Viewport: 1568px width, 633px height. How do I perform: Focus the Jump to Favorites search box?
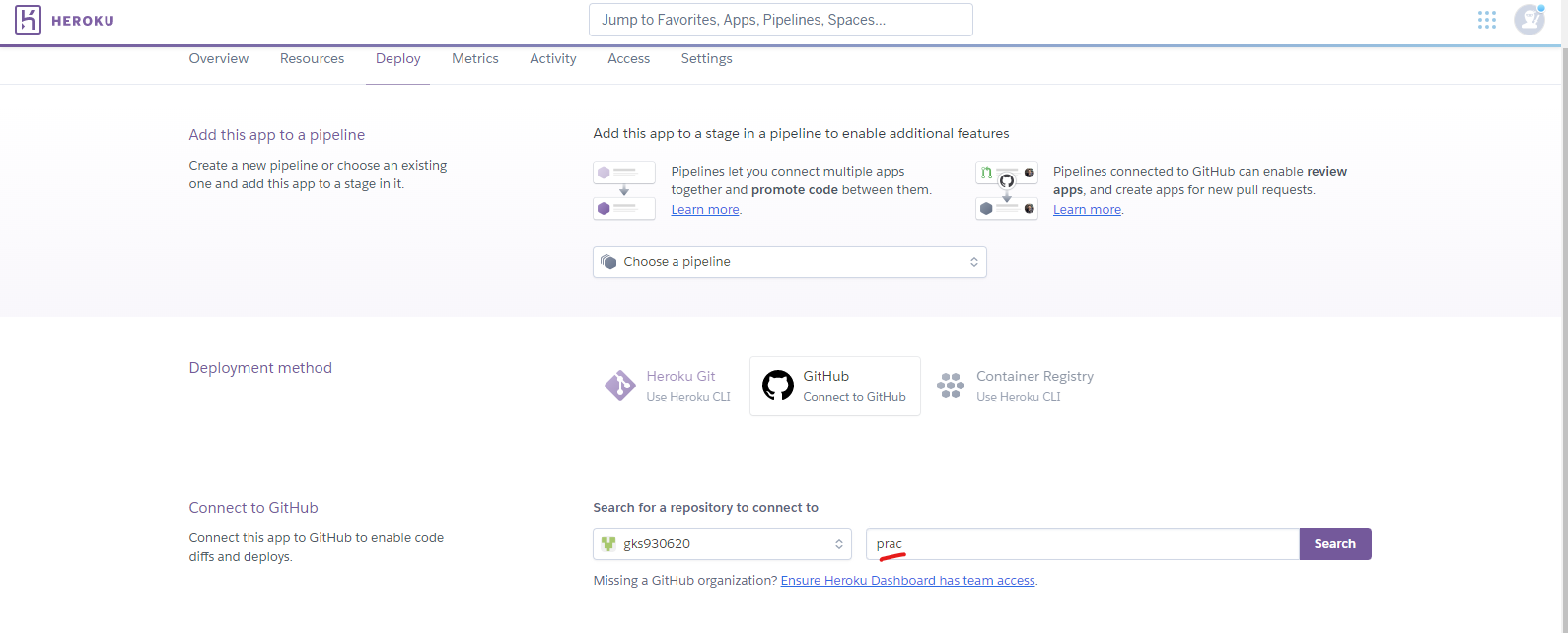point(781,20)
